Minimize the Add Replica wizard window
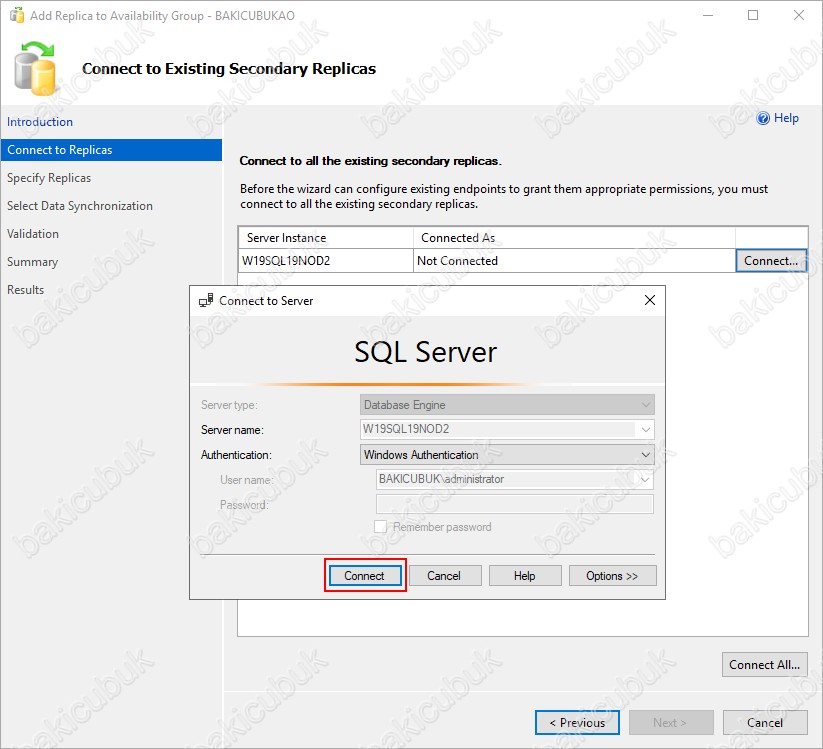This screenshot has width=823, height=749. point(708,15)
